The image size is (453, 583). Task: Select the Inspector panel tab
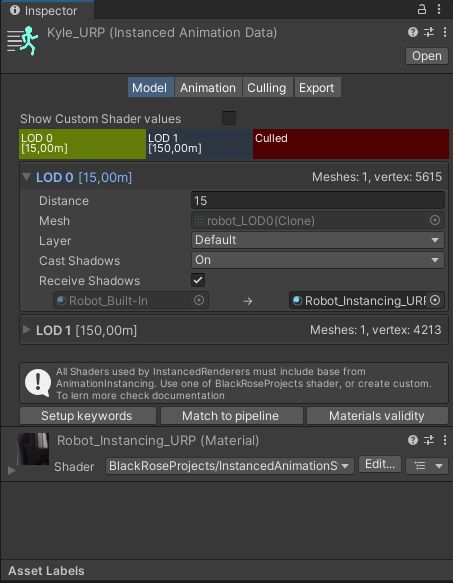(47, 10)
